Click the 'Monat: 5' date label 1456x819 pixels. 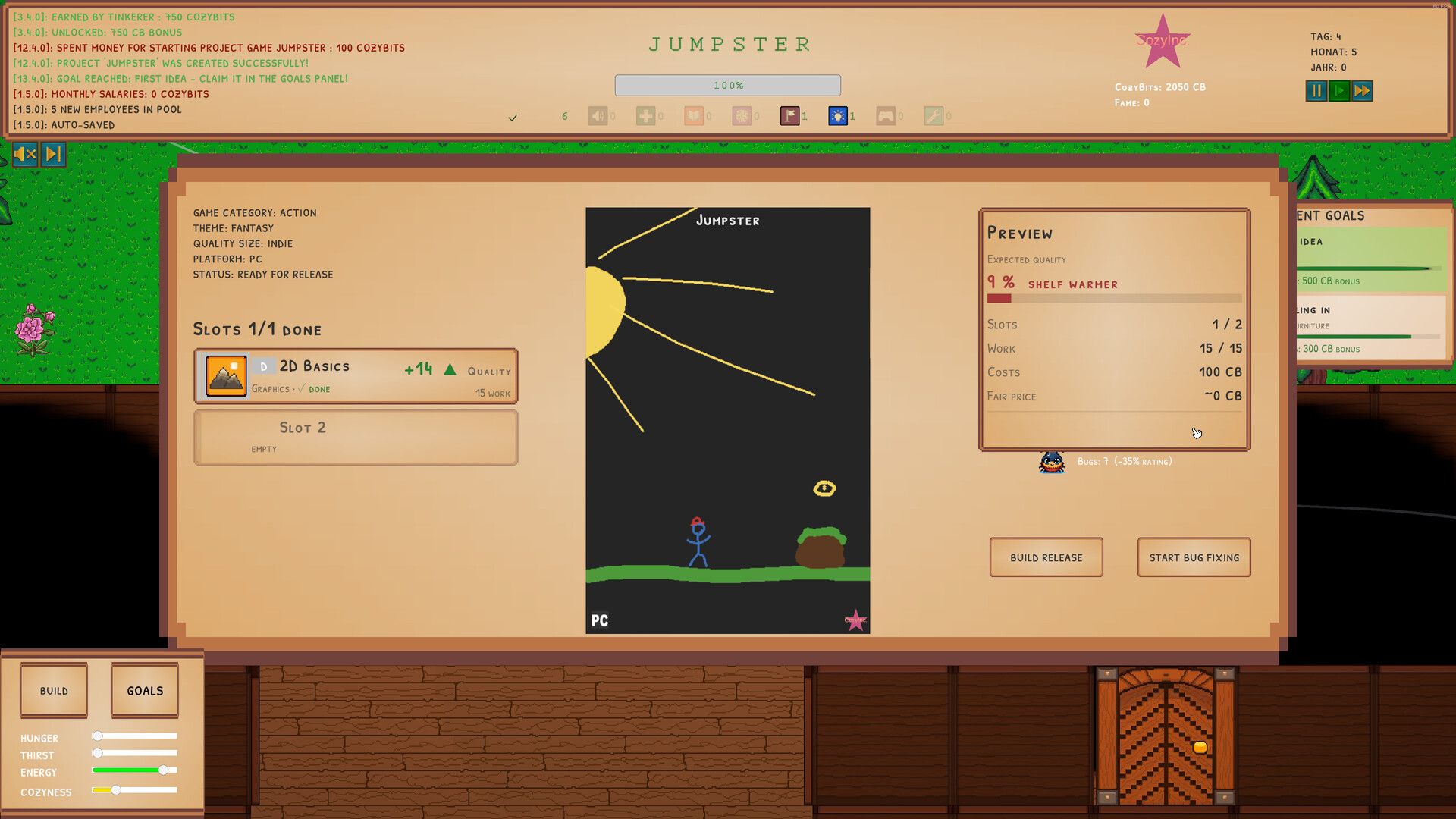tap(1333, 52)
